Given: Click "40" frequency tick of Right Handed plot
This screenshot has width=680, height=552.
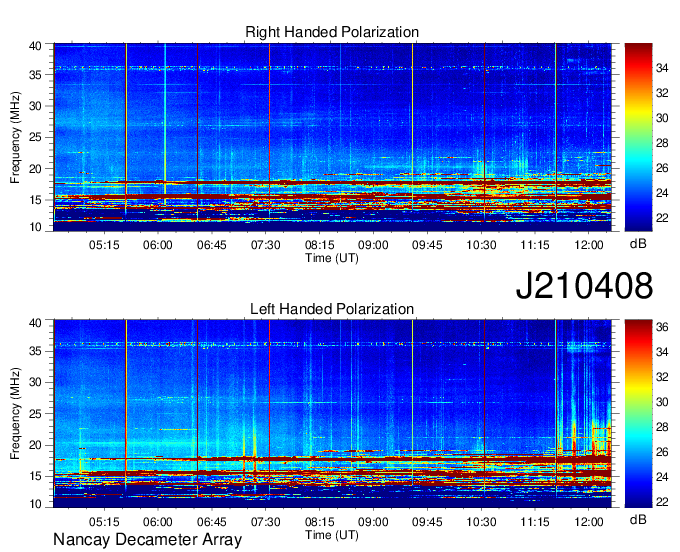Looking at the screenshot, I should click(35, 46).
